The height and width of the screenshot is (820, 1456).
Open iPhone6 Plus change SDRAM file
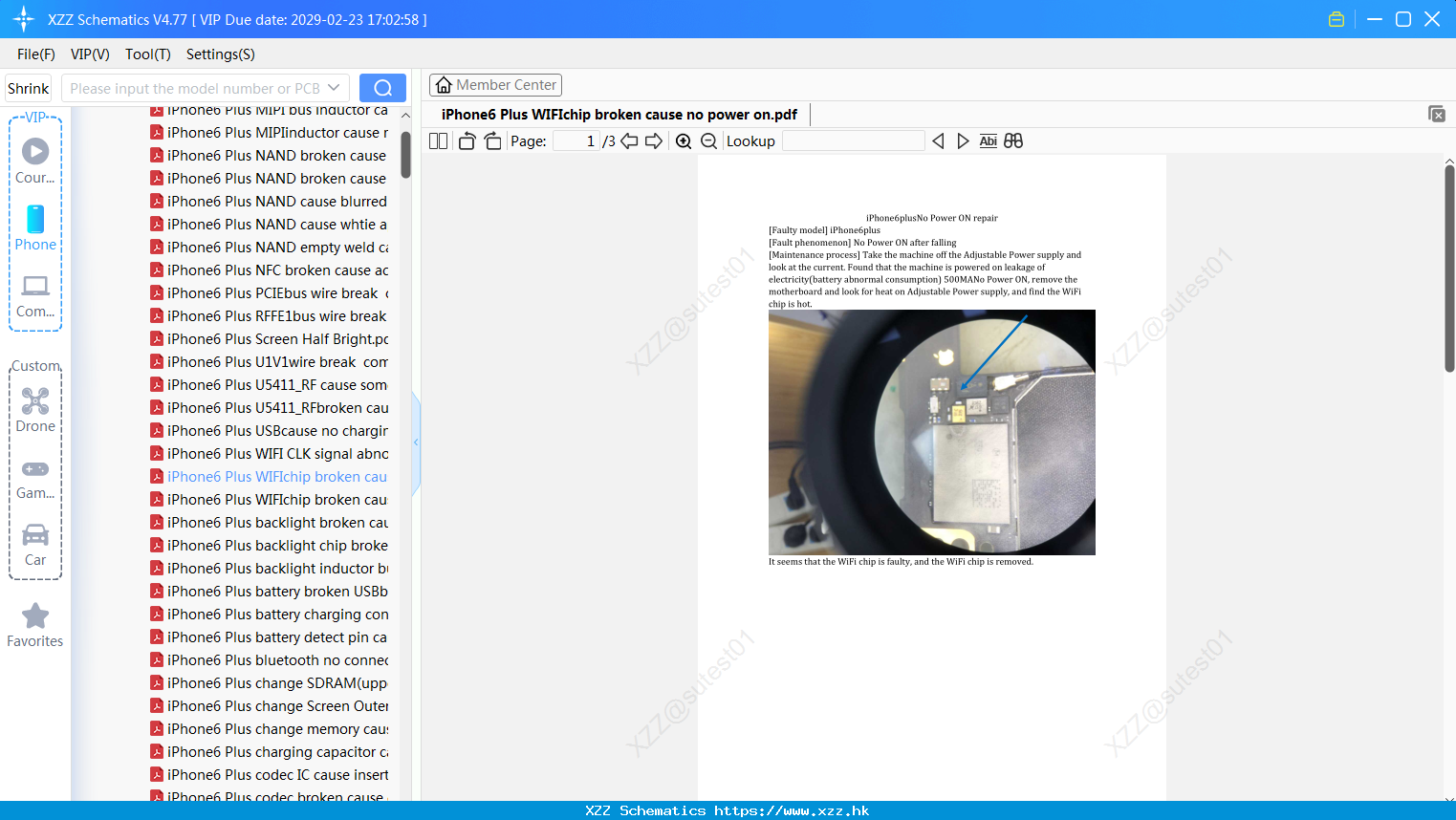[277, 683]
